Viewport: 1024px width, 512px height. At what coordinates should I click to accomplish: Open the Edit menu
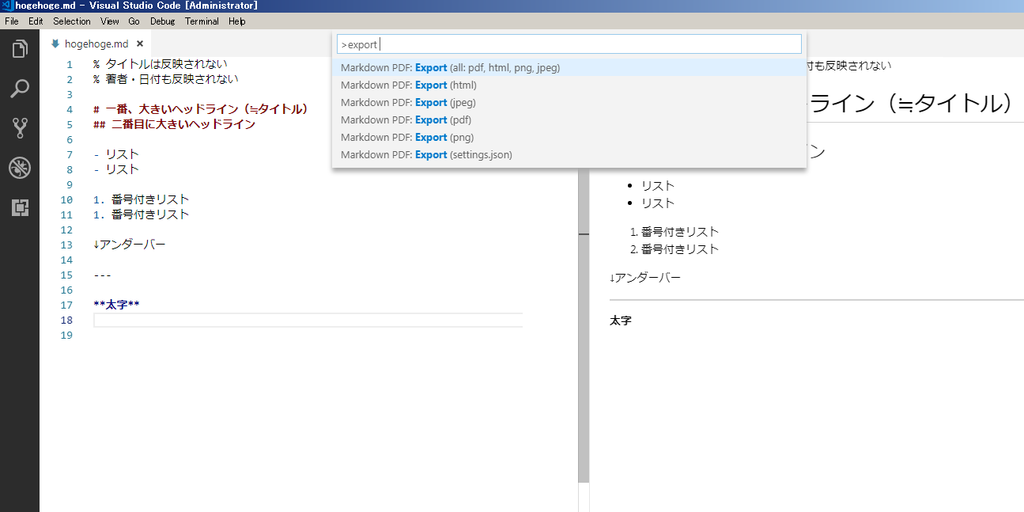(35, 22)
